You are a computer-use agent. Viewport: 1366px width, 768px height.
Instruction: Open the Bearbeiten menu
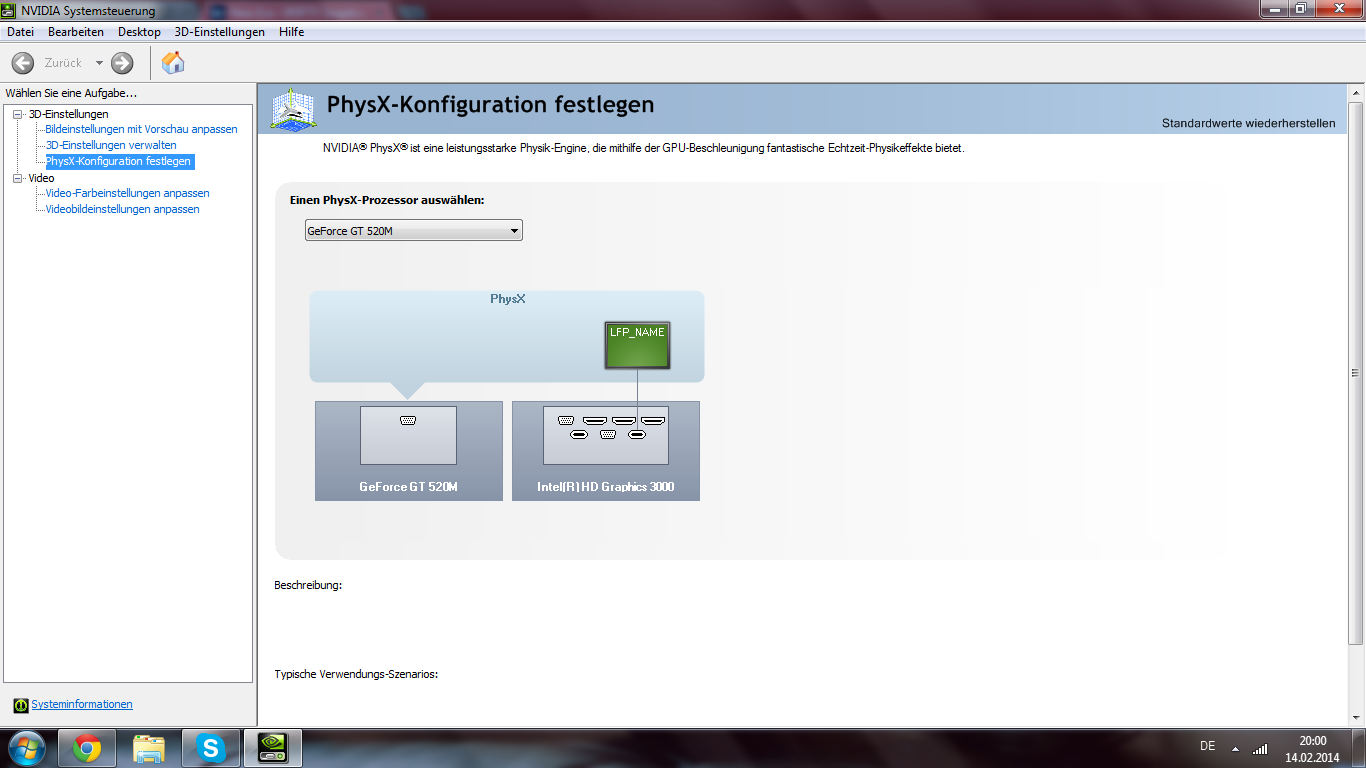[x=76, y=32]
